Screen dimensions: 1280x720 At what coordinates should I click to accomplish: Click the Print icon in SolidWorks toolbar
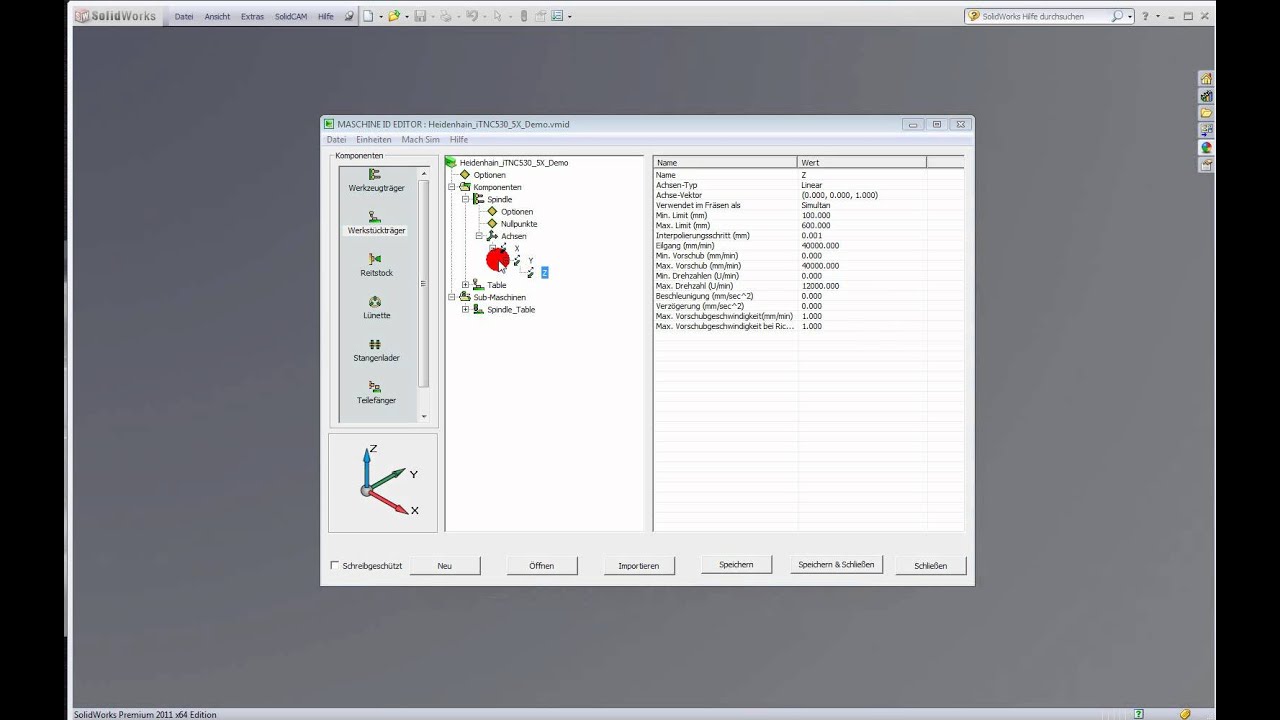coord(446,16)
